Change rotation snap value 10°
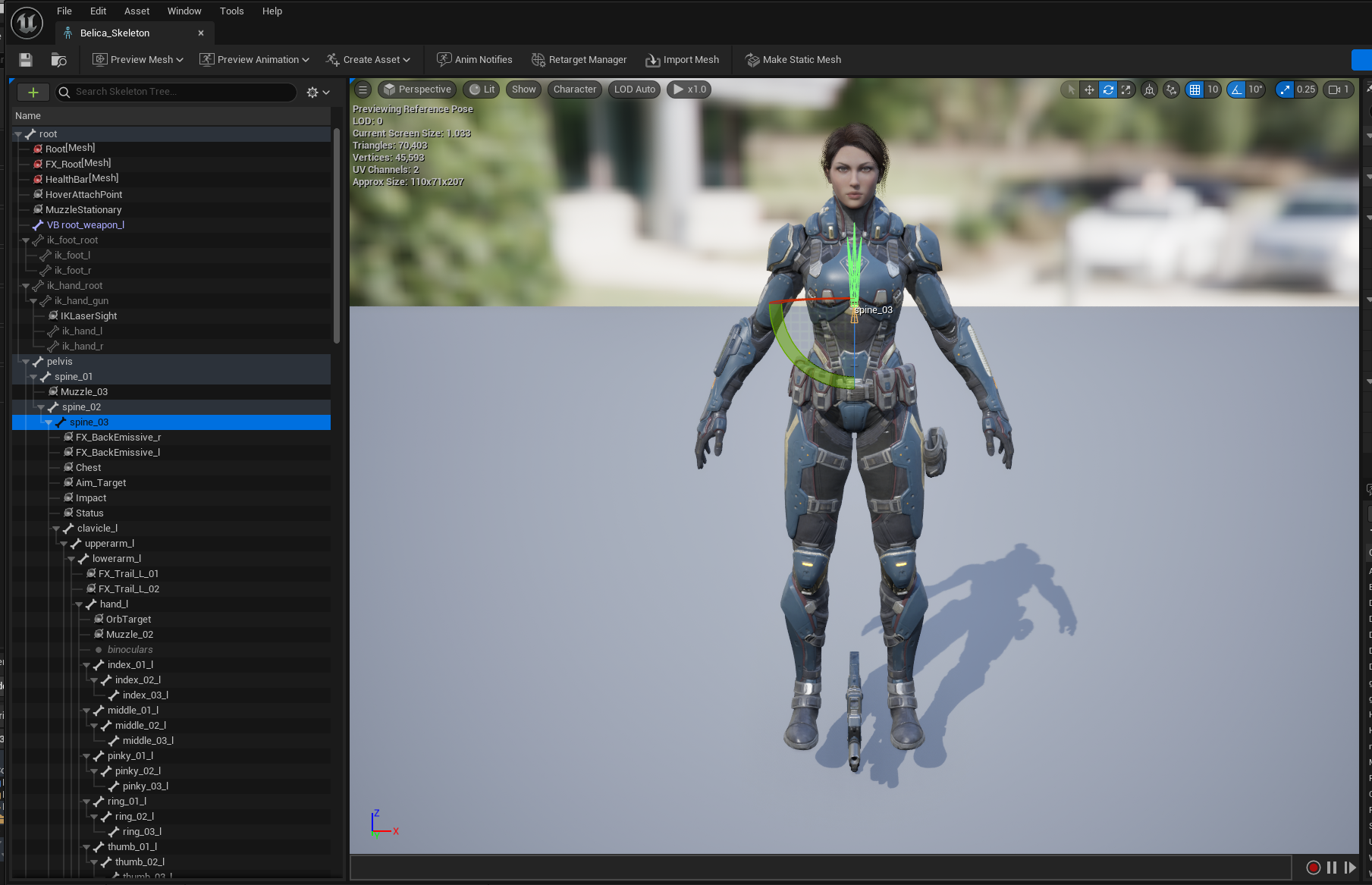 (x=1256, y=89)
